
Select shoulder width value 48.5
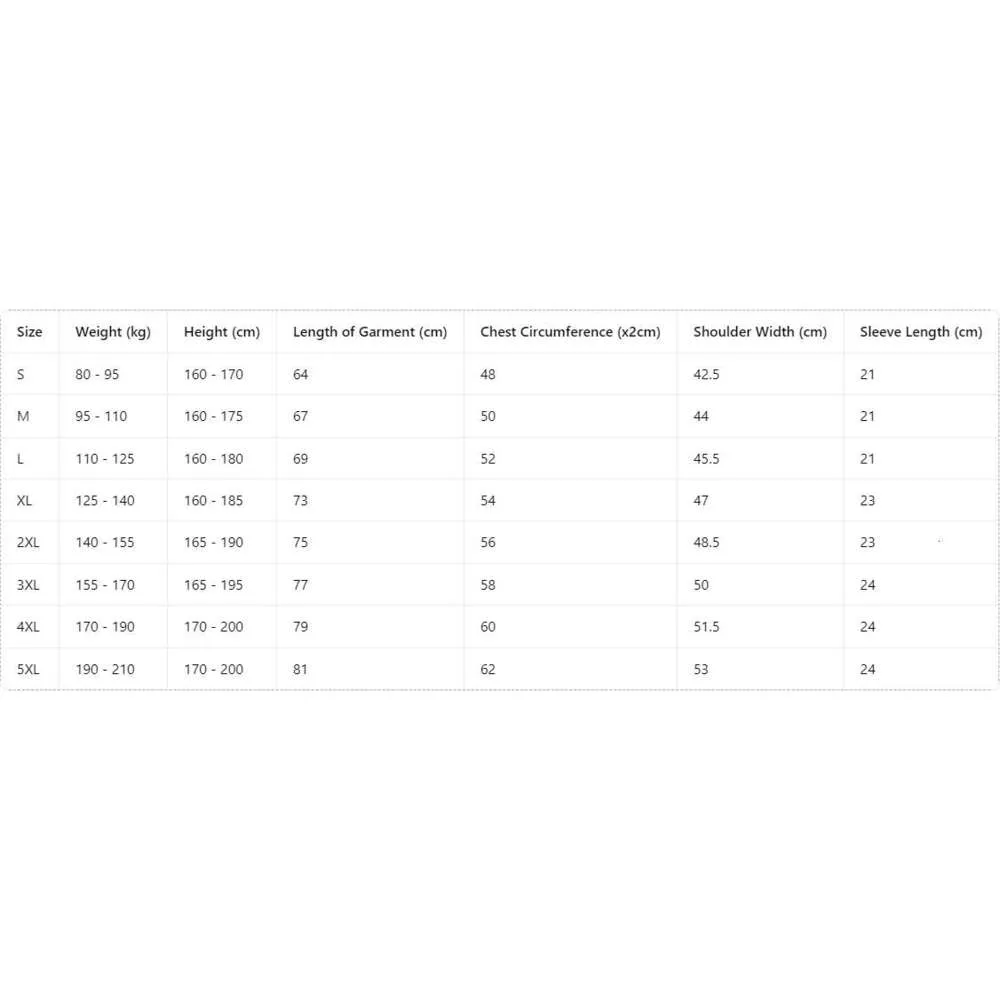tap(706, 543)
